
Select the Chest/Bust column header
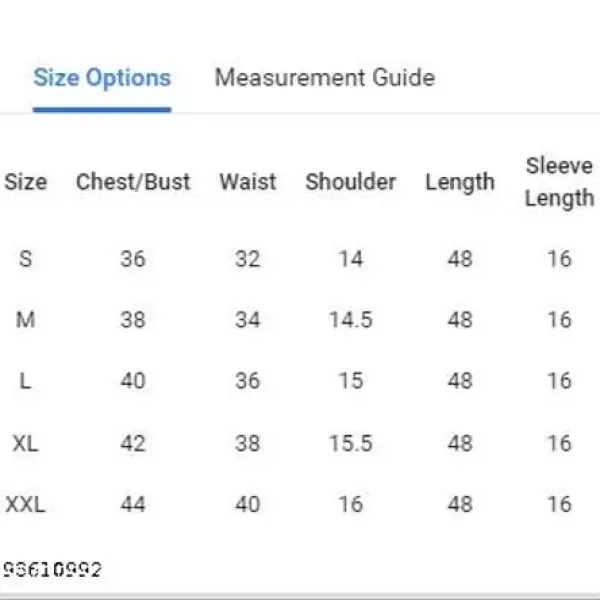(133, 182)
